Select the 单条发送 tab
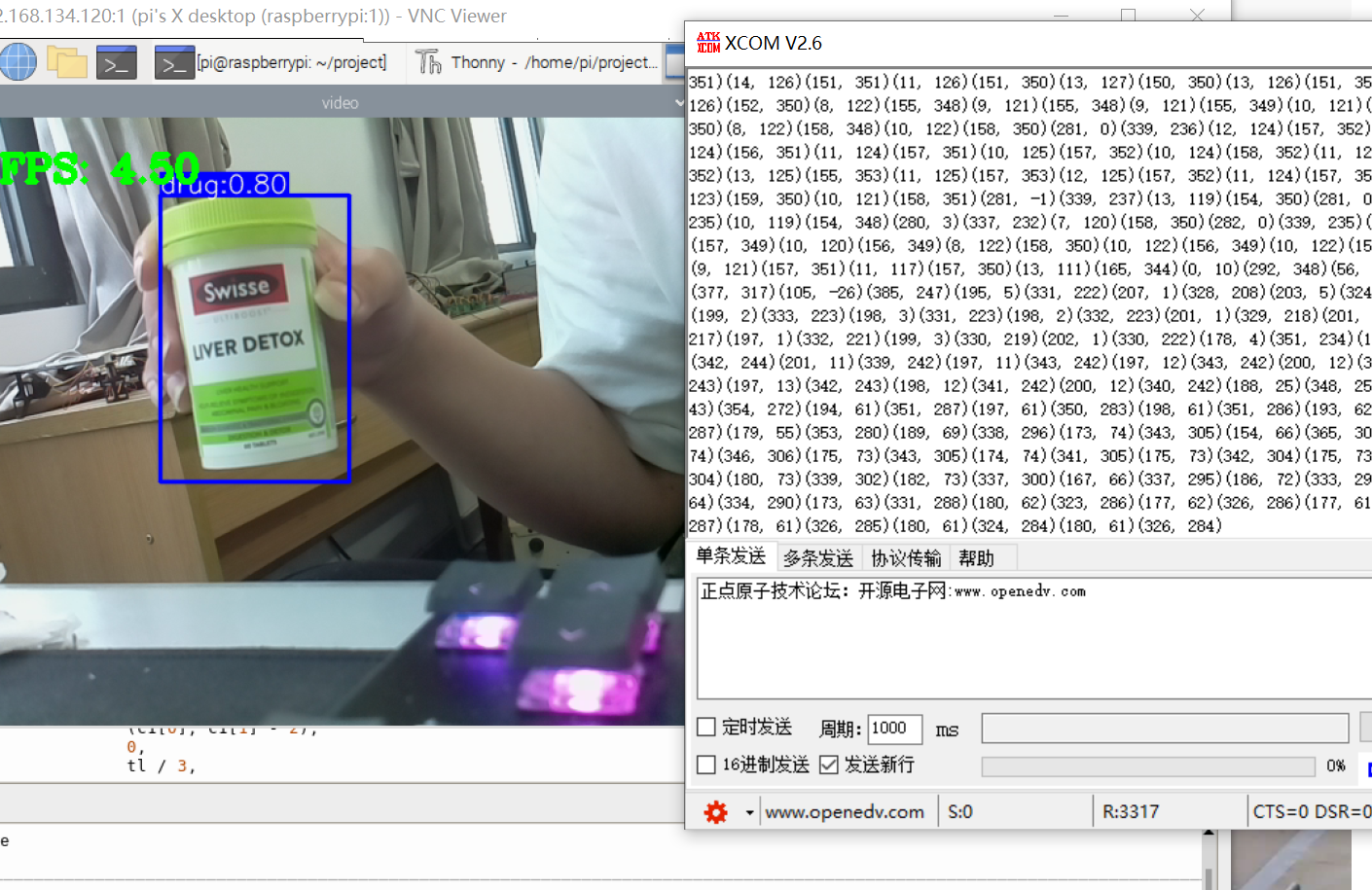 731,556
